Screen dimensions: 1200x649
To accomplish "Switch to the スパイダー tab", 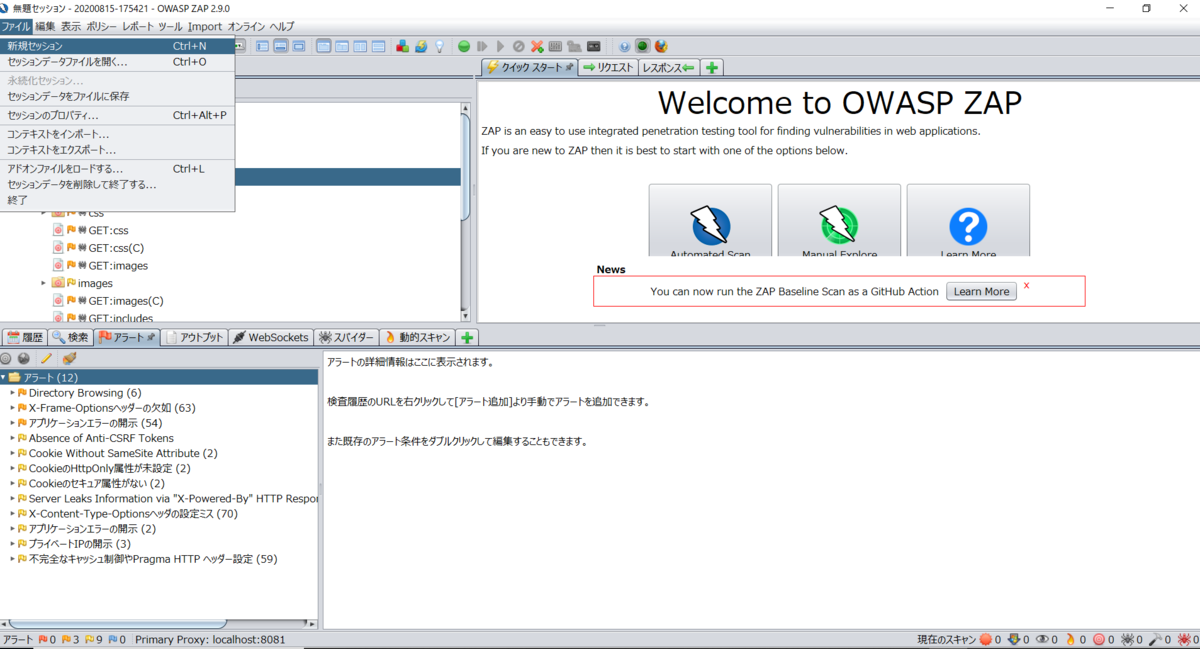I will tap(347, 338).
